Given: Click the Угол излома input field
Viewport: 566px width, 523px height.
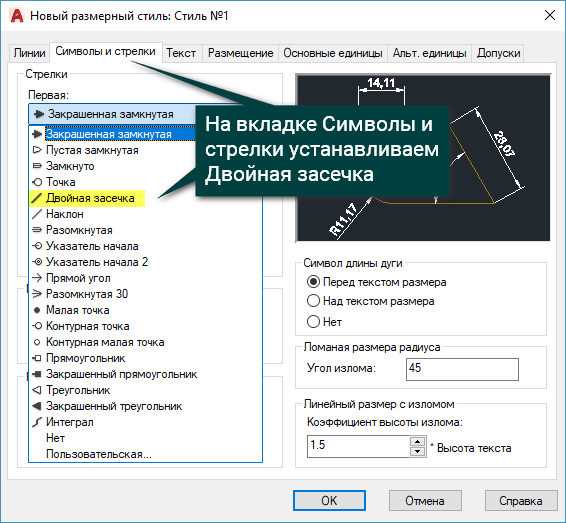Looking at the screenshot, I should coord(462,369).
